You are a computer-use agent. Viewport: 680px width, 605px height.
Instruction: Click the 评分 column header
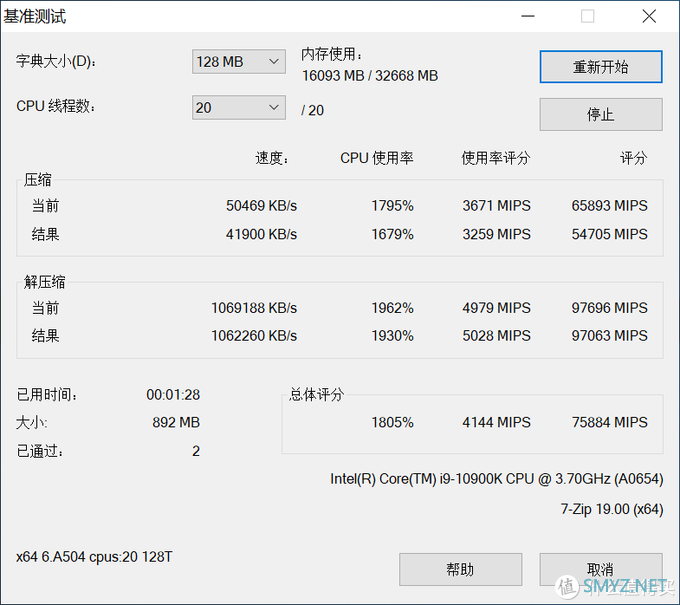coord(634,158)
